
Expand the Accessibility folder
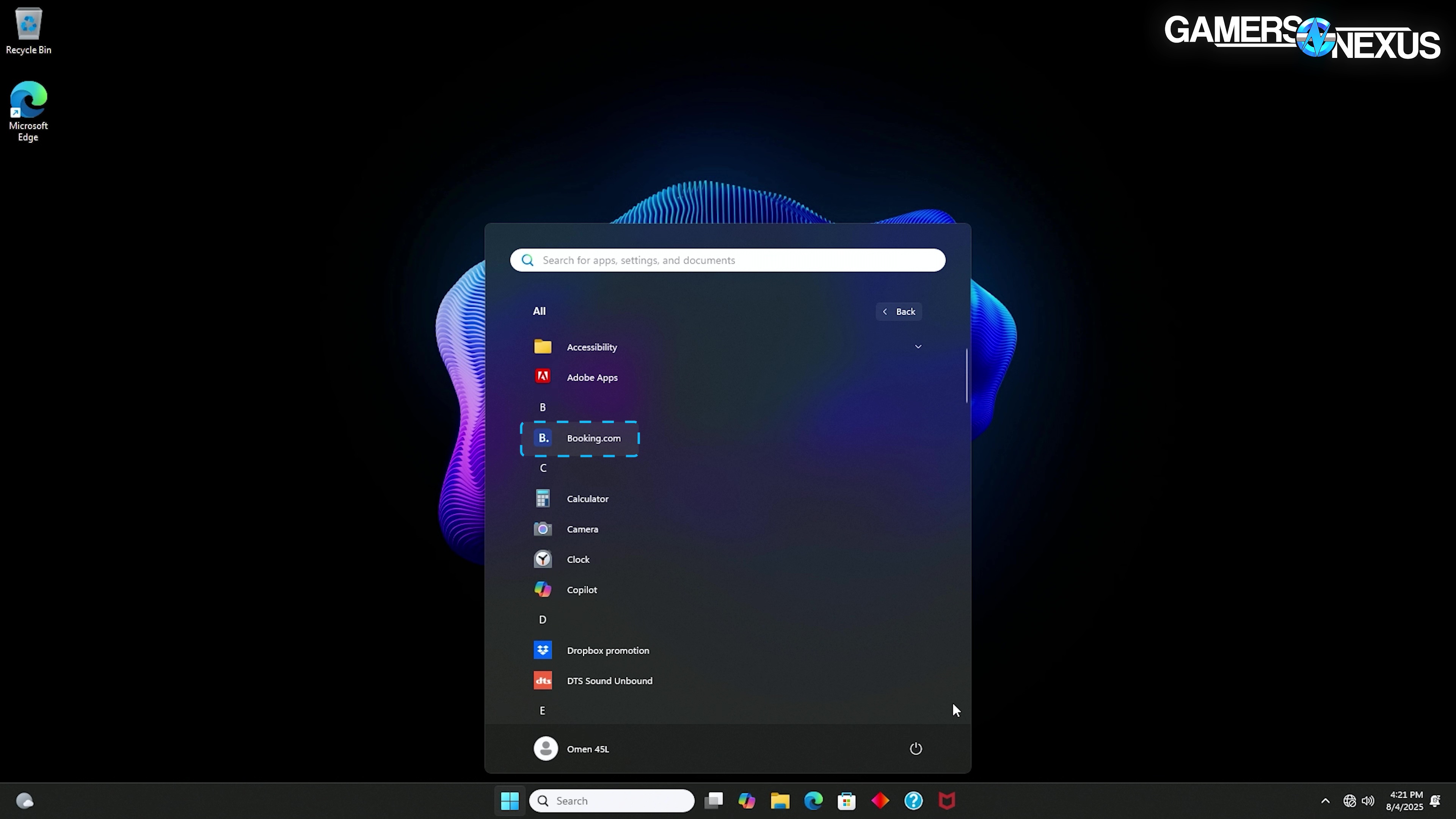click(728, 347)
